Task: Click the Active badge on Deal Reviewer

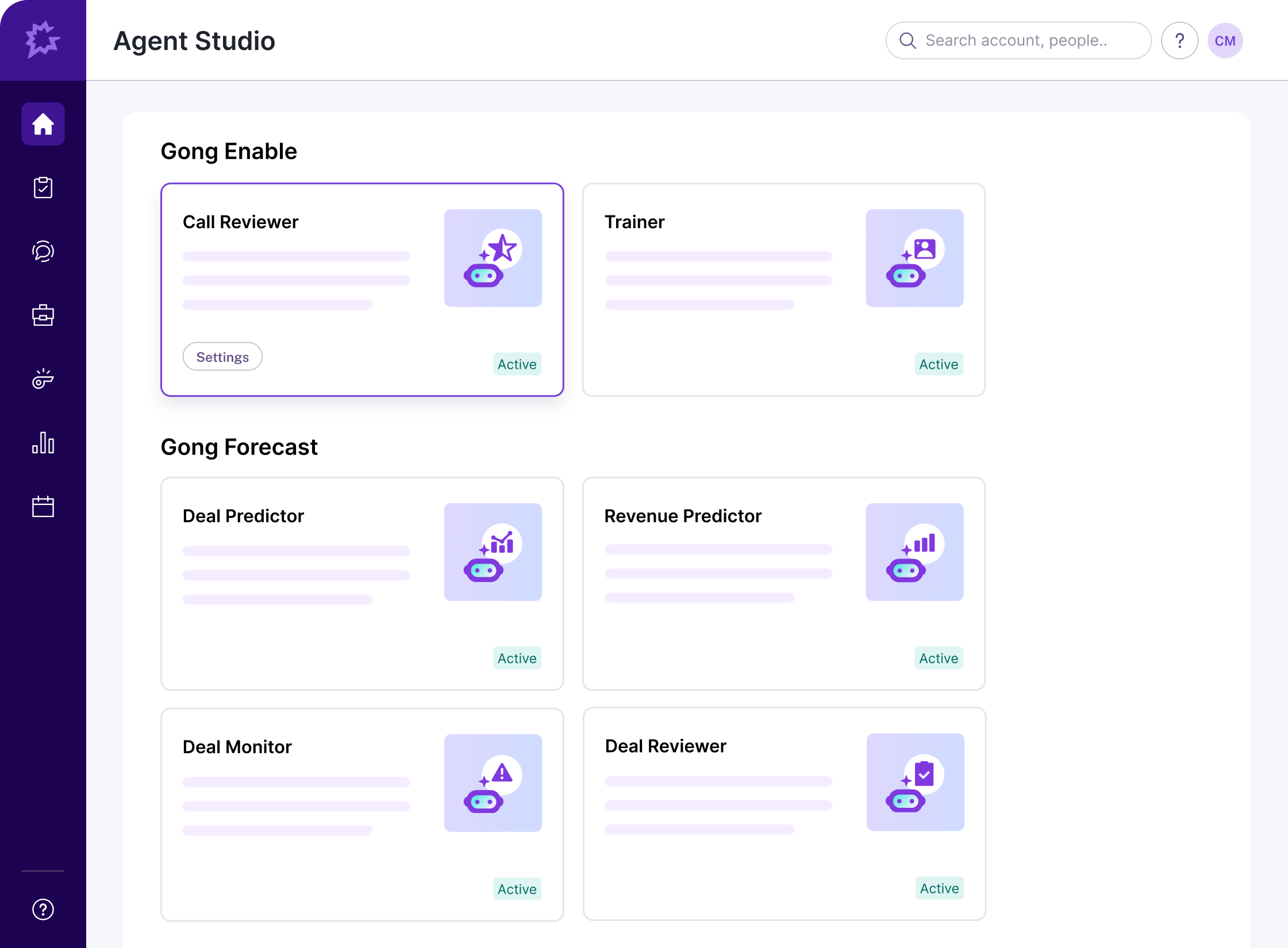Action: point(939,888)
